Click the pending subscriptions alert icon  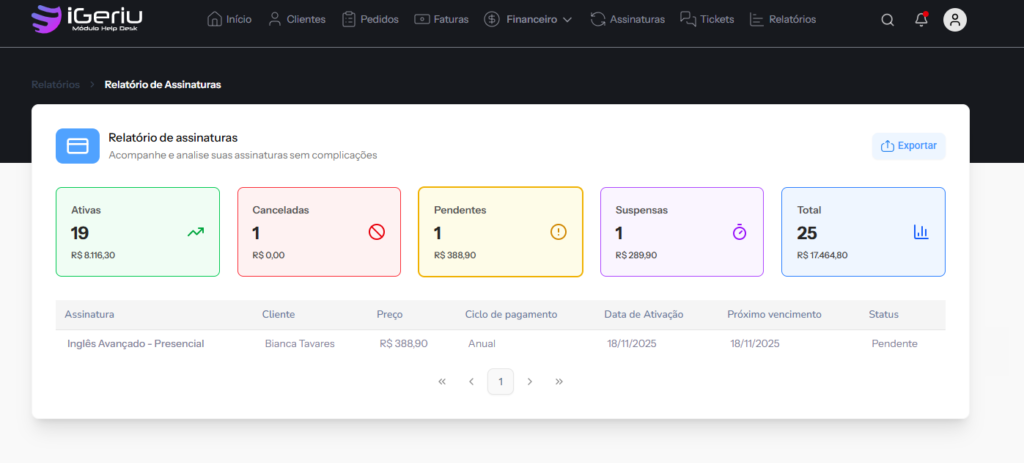(x=558, y=232)
